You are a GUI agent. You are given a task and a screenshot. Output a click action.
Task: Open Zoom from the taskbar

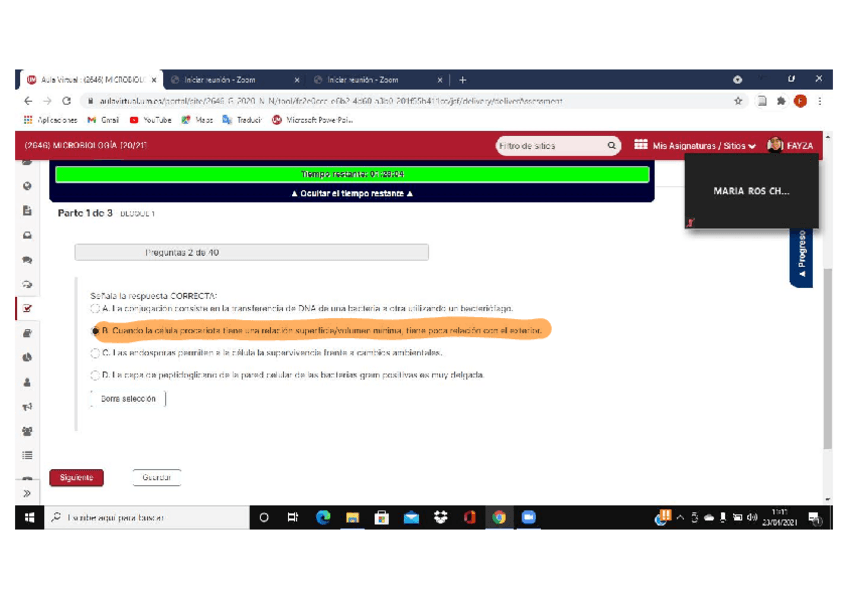tap(528, 517)
